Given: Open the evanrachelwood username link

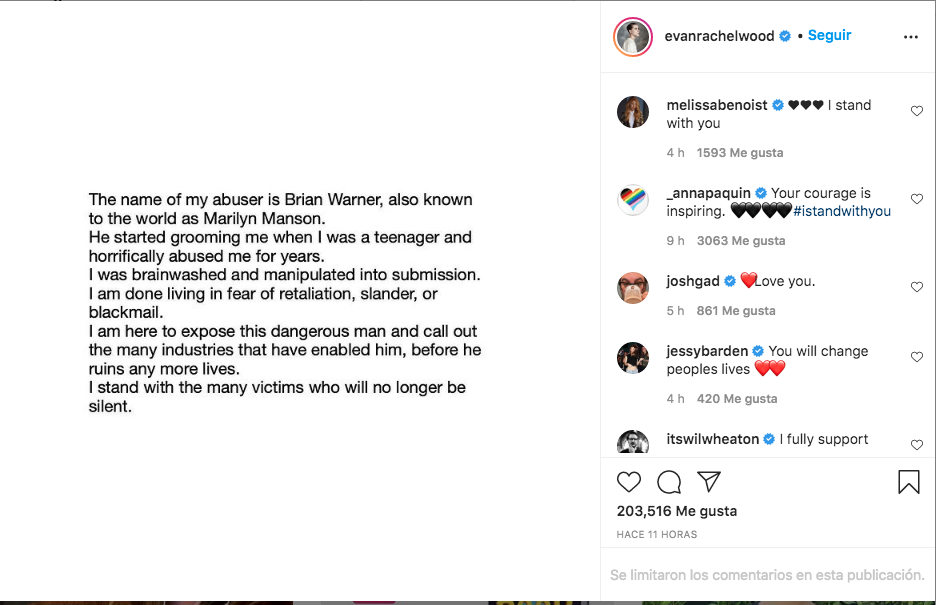Looking at the screenshot, I should coord(719,36).
